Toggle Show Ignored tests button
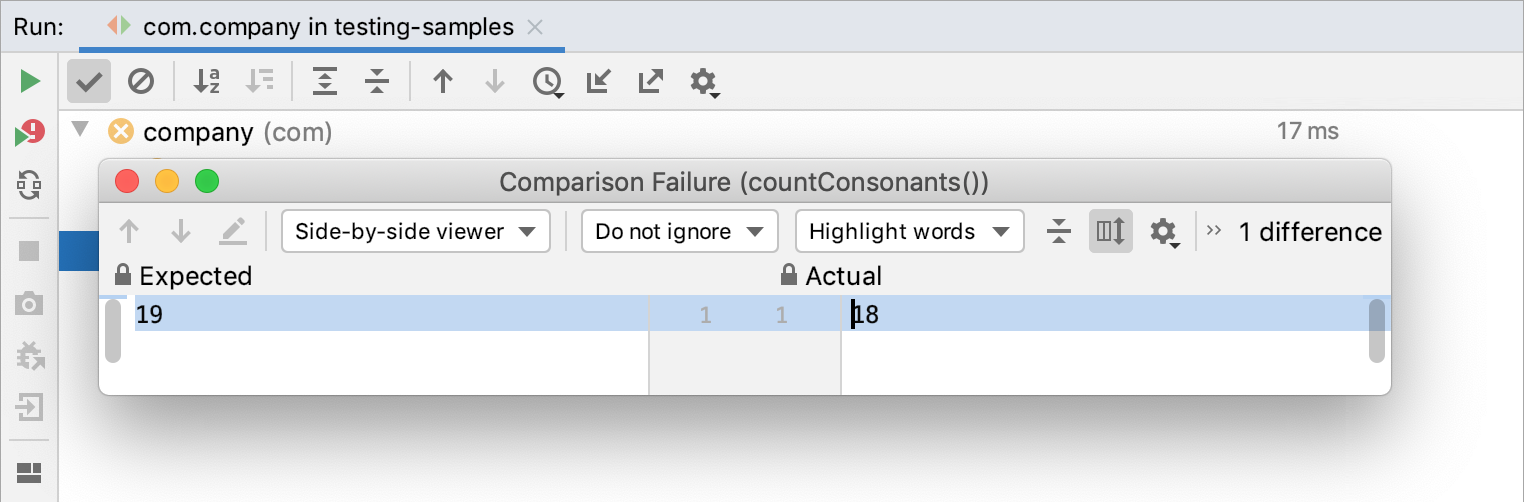1524x502 pixels. coord(141,81)
